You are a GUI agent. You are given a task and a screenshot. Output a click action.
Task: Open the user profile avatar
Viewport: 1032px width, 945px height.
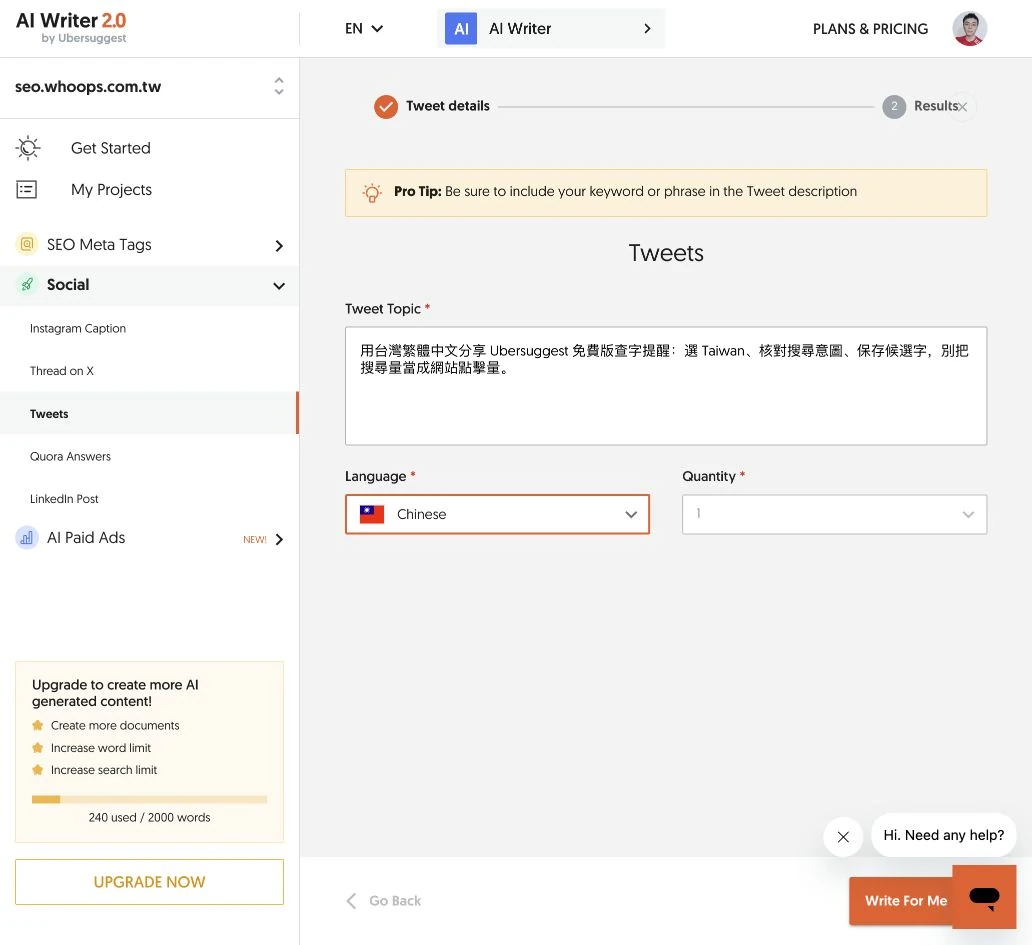969,28
